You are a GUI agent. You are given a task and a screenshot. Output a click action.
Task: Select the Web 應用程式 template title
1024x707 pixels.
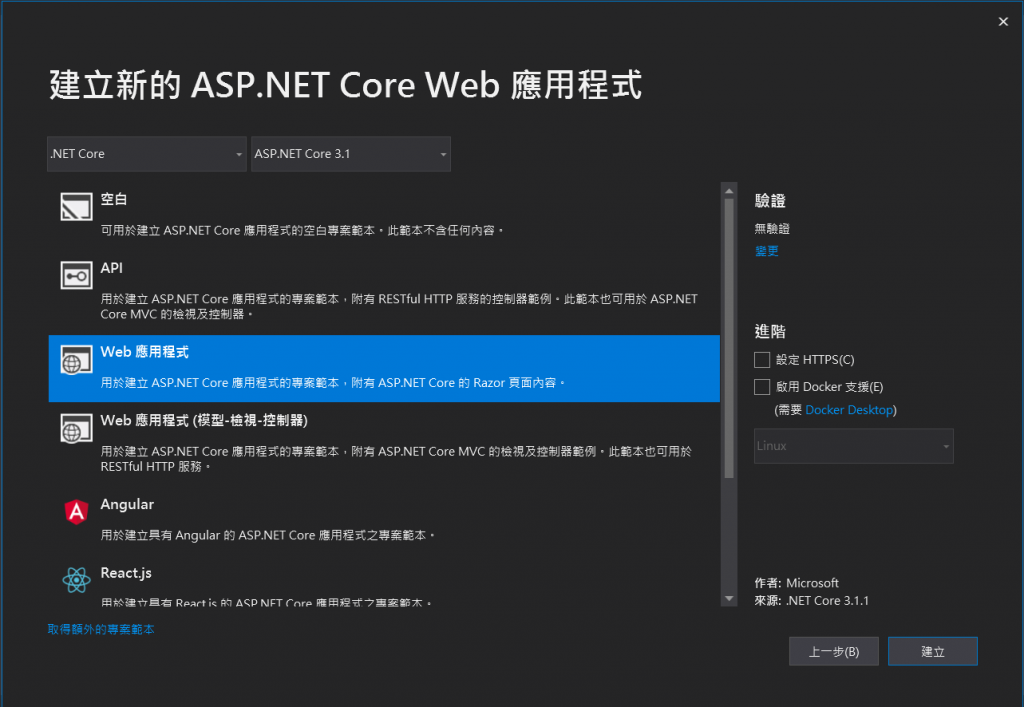pyautogui.click(x=144, y=352)
